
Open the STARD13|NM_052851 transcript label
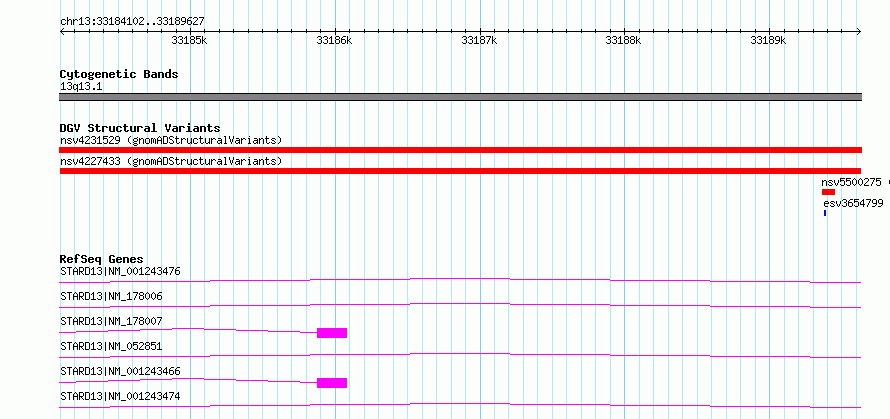click(x=111, y=346)
